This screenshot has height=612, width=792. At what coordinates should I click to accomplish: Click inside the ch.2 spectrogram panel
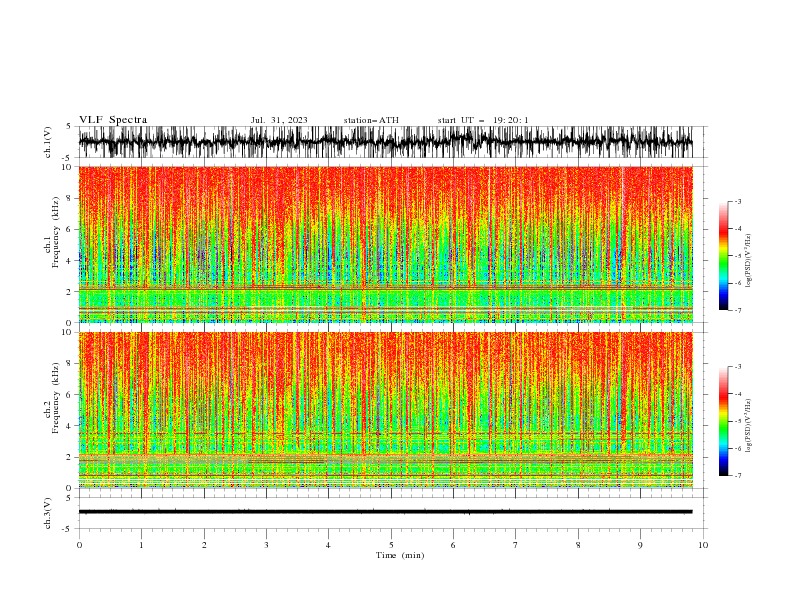pos(386,410)
